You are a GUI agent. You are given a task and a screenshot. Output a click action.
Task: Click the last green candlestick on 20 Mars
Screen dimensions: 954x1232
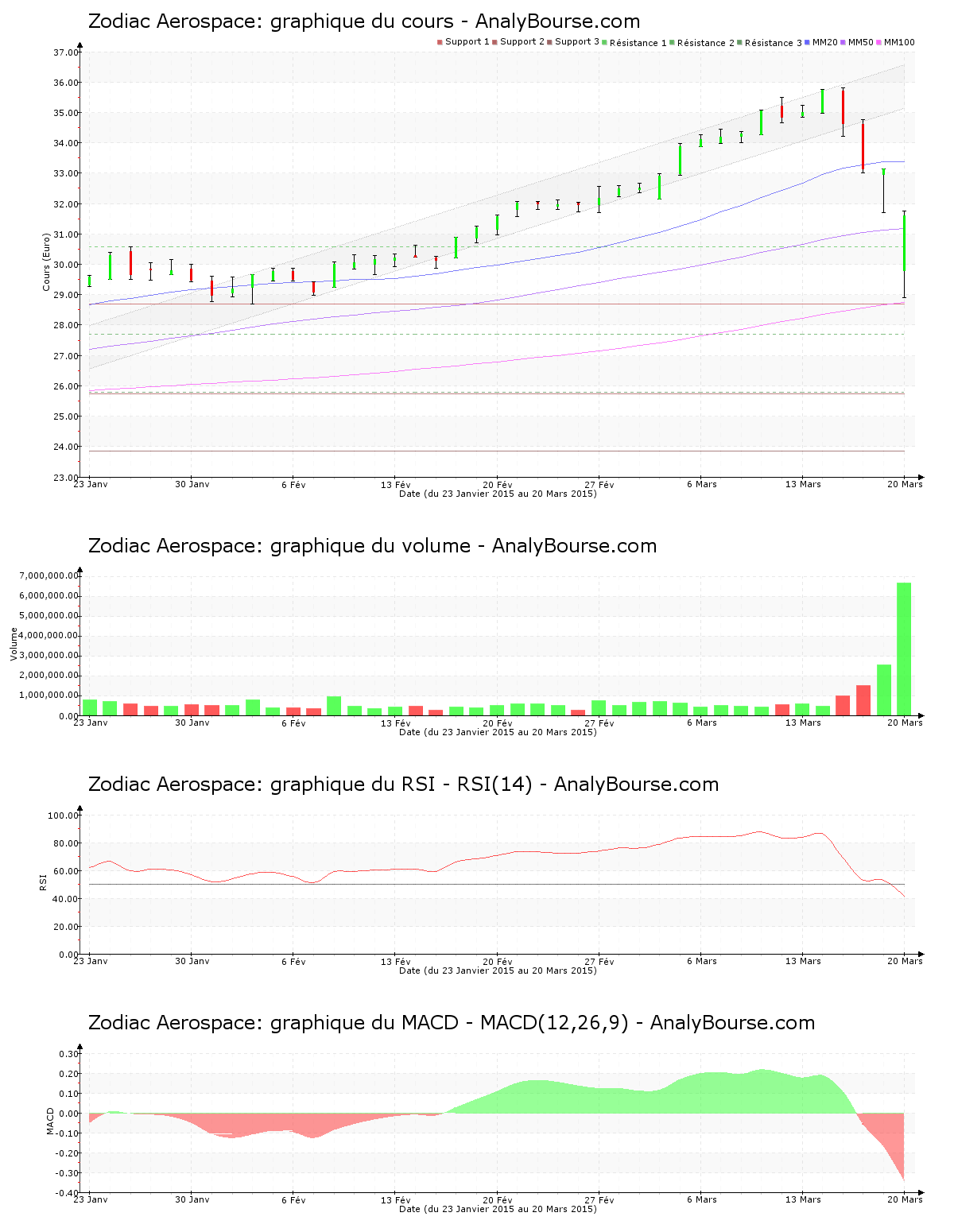(x=904, y=243)
